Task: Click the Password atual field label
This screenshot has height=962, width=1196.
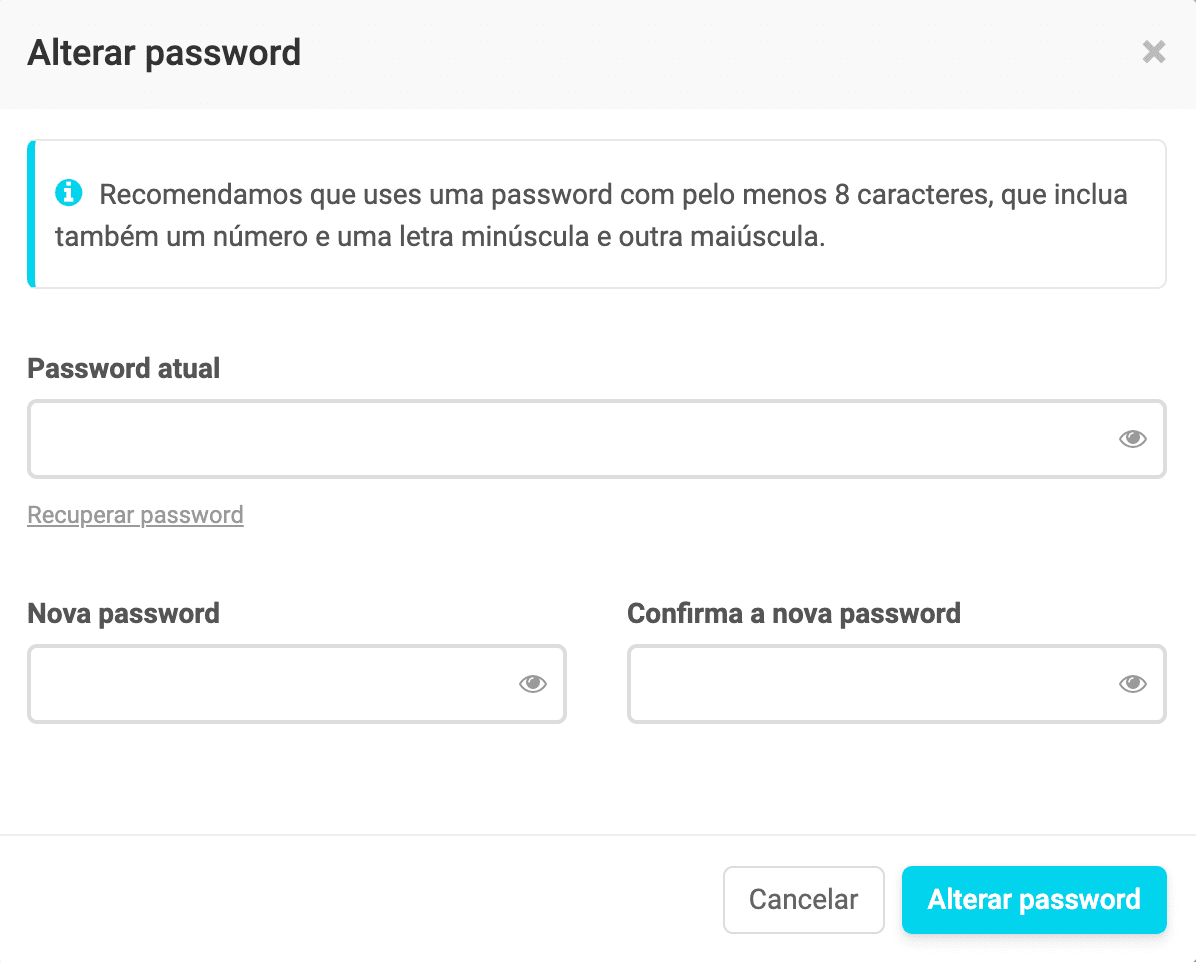Action: pos(123,369)
